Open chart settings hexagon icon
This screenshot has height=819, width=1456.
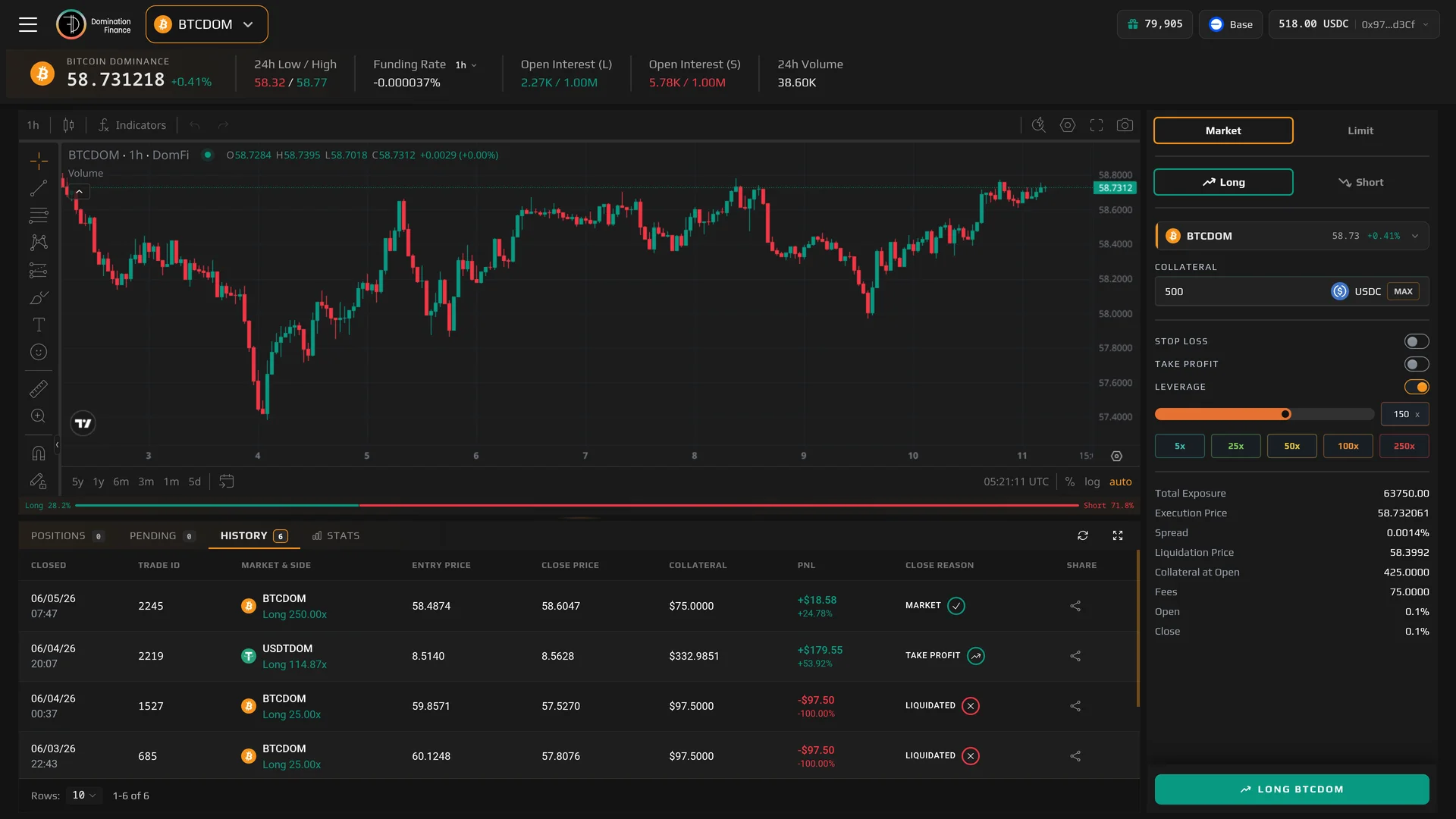click(x=1068, y=125)
